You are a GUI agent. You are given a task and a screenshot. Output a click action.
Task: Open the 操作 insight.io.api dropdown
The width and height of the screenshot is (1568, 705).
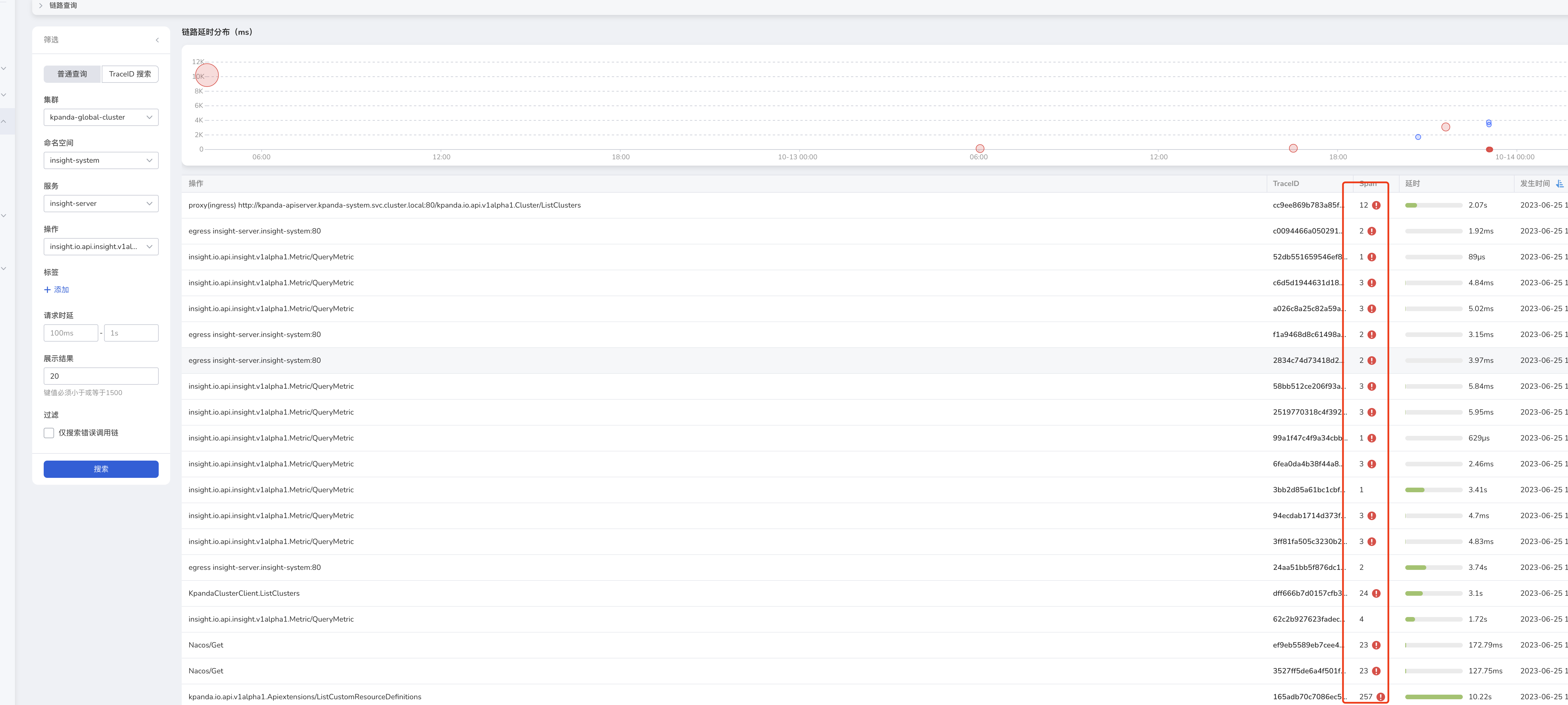pyautogui.click(x=101, y=247)
